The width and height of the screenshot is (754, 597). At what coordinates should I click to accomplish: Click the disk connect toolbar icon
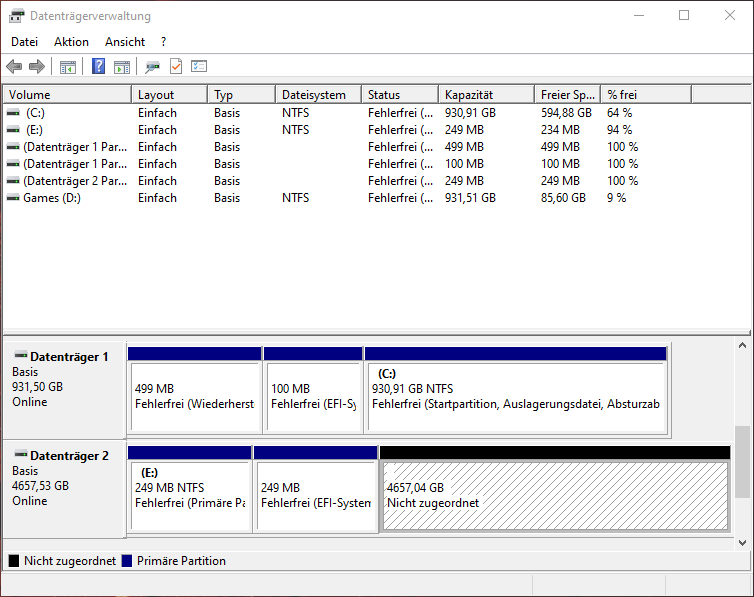[152, 66]
